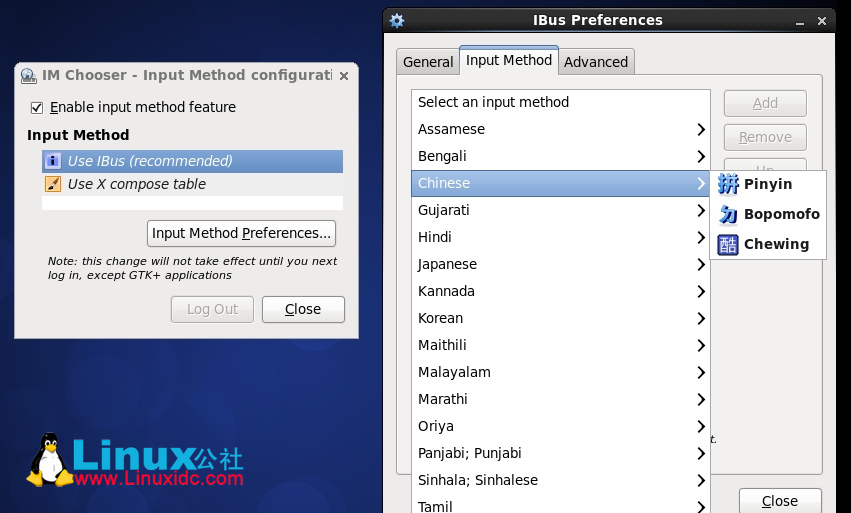Expand the Japanese submenu arrow

coord(701,265)
